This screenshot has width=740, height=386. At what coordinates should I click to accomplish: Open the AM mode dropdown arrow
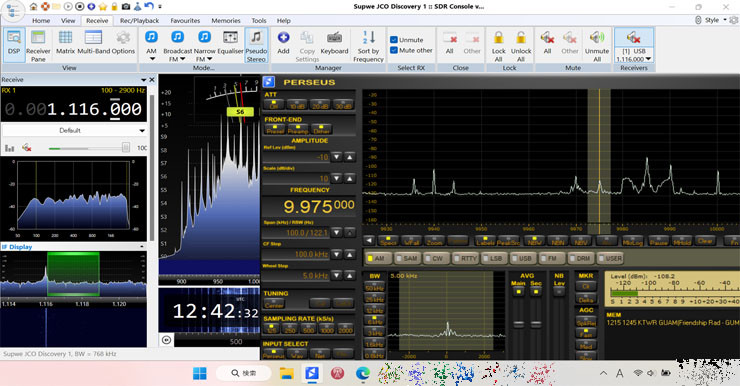coord(152,59)
